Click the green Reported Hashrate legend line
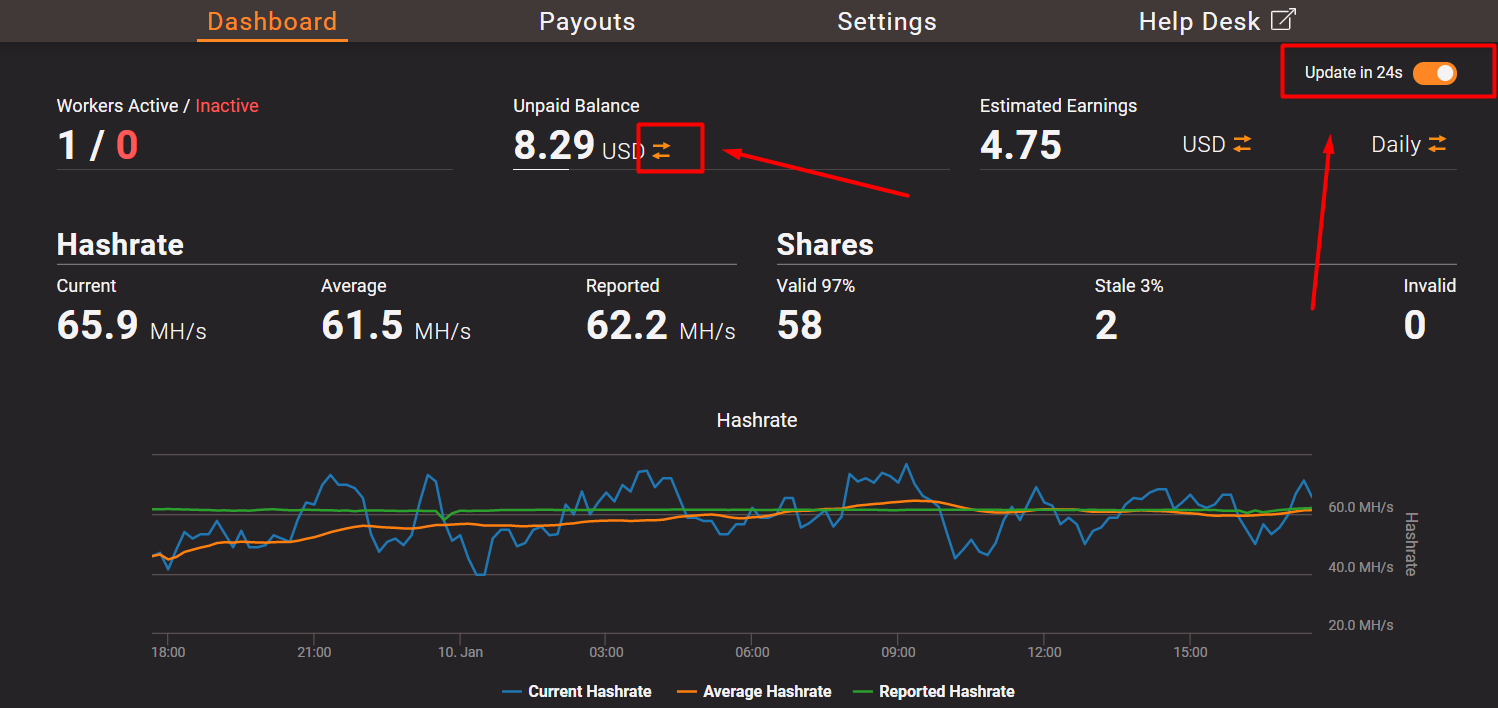The image size is (1498, 708). pyautogui.click(x=863, y=691)
